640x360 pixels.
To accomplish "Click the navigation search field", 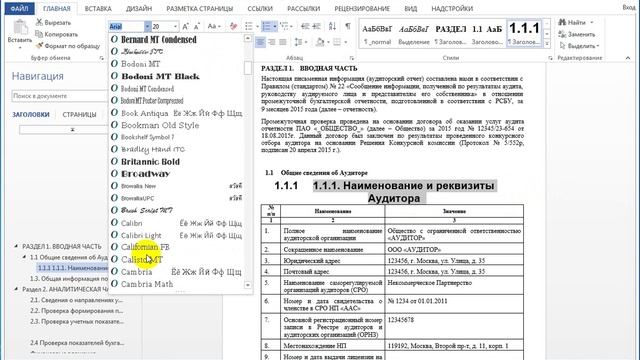I will [60, 96].
